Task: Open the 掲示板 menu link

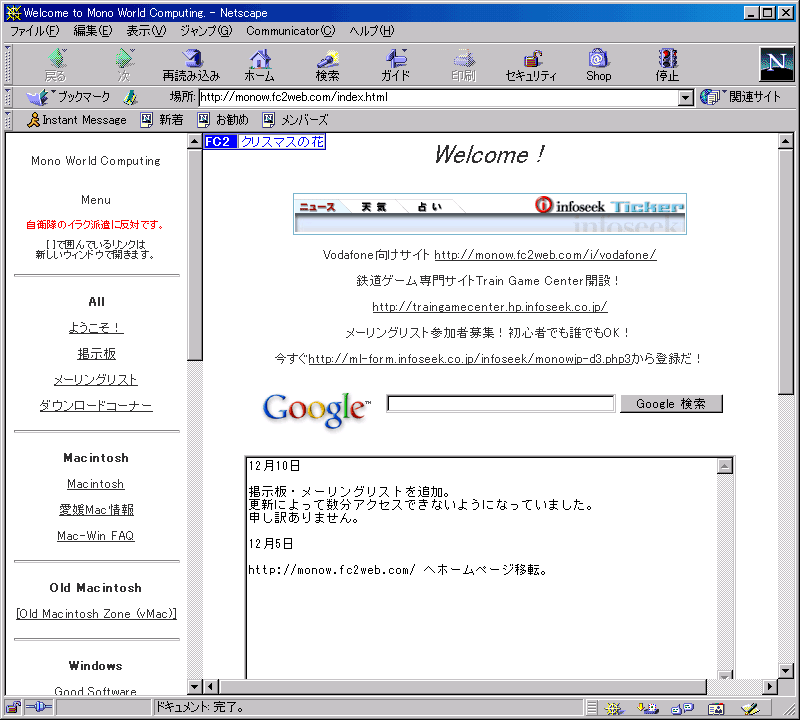Action: point(96,354)
